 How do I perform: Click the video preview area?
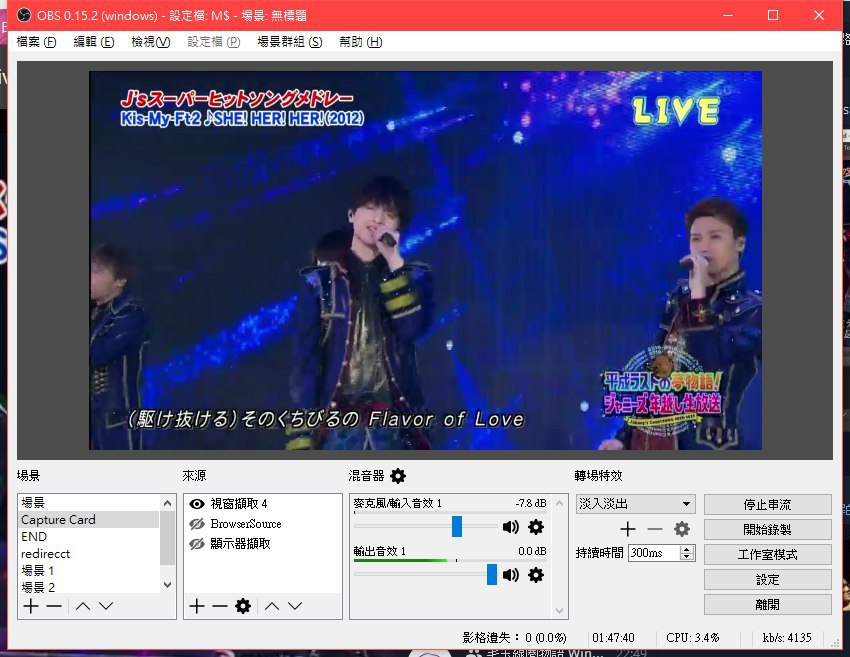(426, 260)
